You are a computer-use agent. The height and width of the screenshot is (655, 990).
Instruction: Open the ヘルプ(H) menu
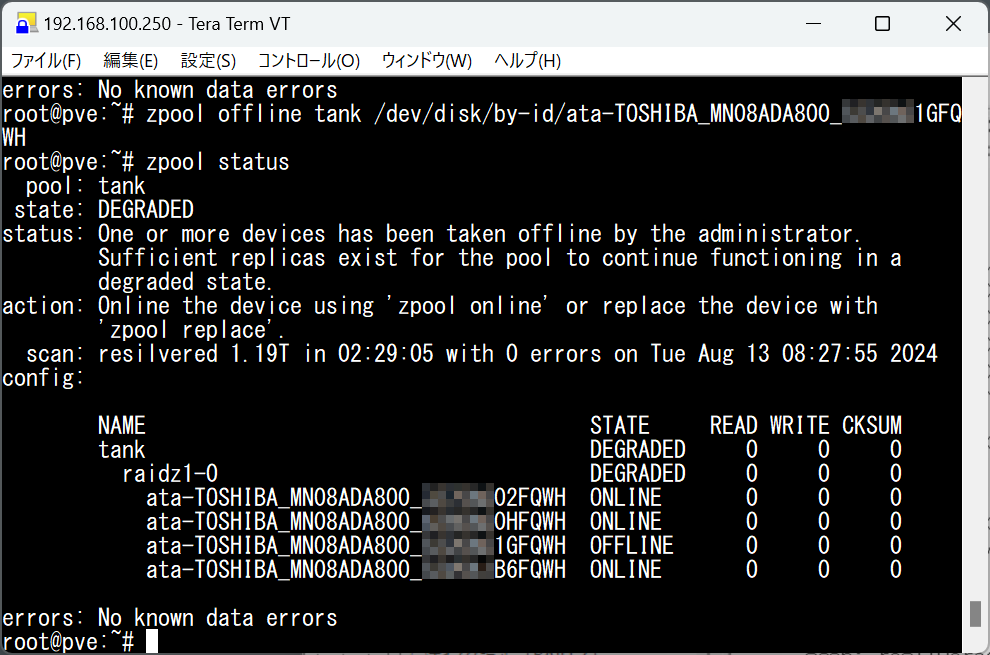click(x=527, y=61)
